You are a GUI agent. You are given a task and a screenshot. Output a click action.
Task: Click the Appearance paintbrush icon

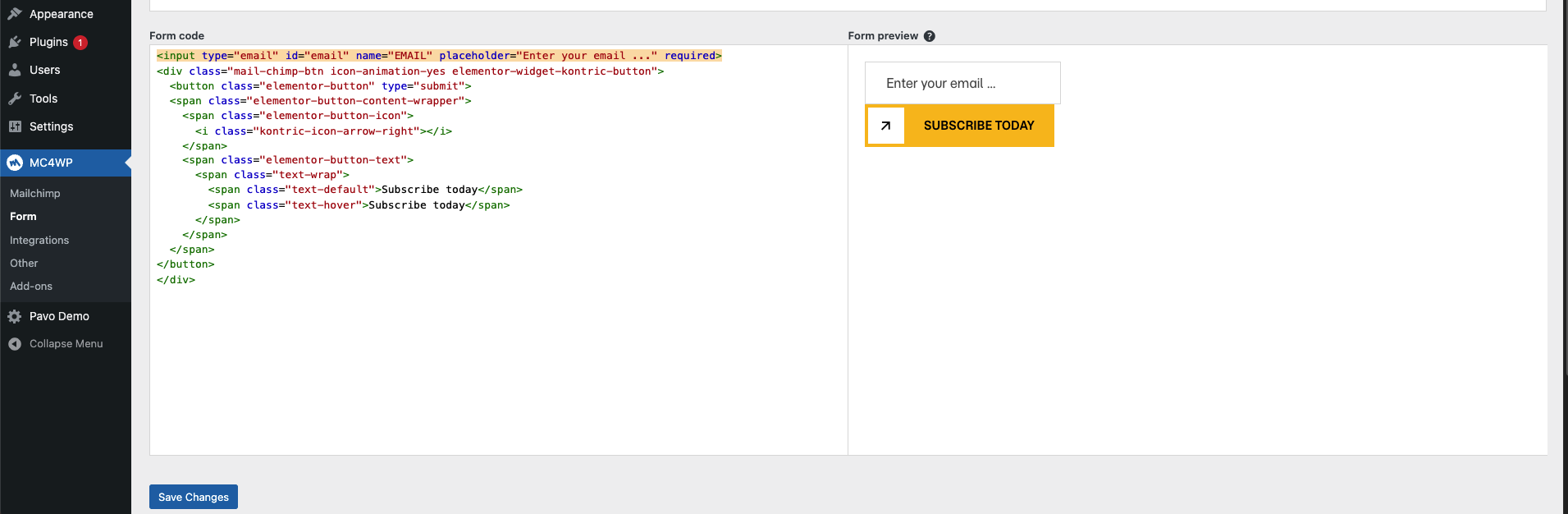(x=15, y=14)
